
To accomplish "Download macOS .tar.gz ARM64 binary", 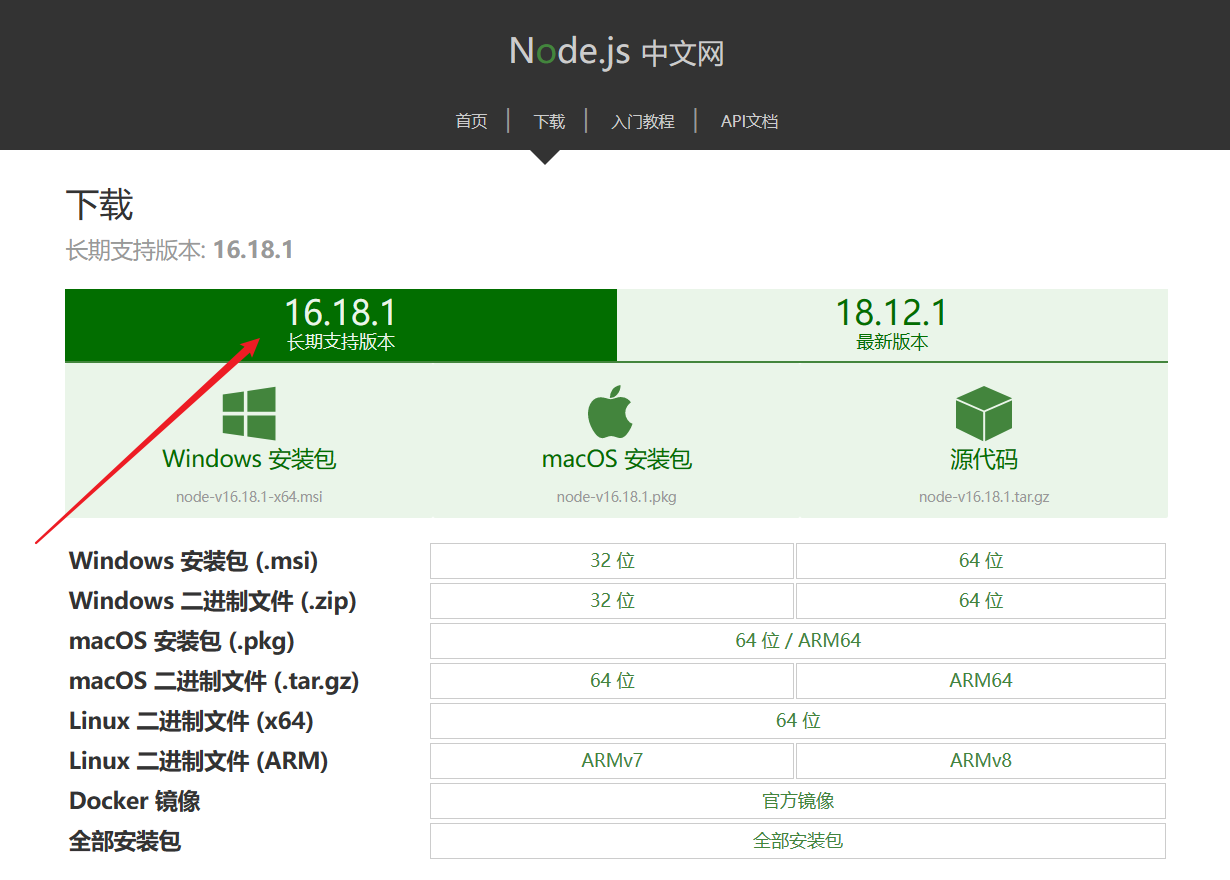I will point(981,681).
